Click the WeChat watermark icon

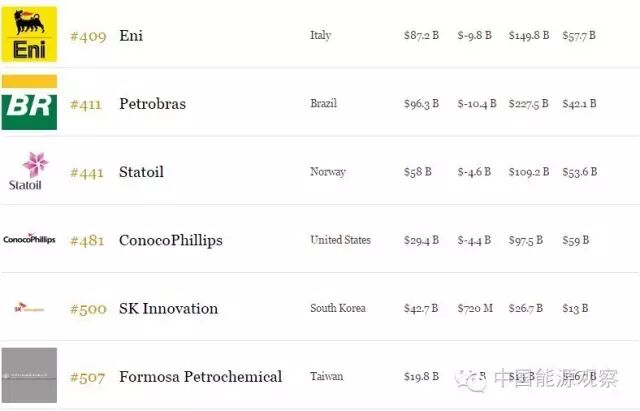[x=471, y=380]
